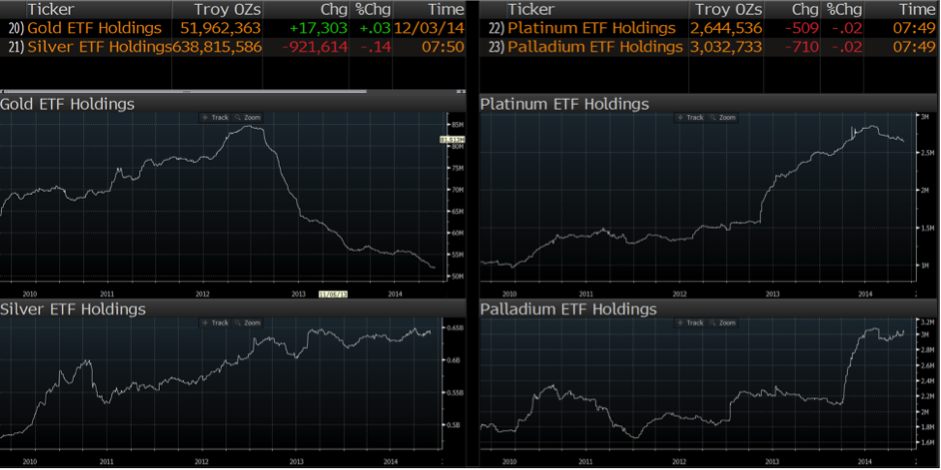Click the Palladium ETF Holdings chart title
941x470 pixels.
pos(568,309)
